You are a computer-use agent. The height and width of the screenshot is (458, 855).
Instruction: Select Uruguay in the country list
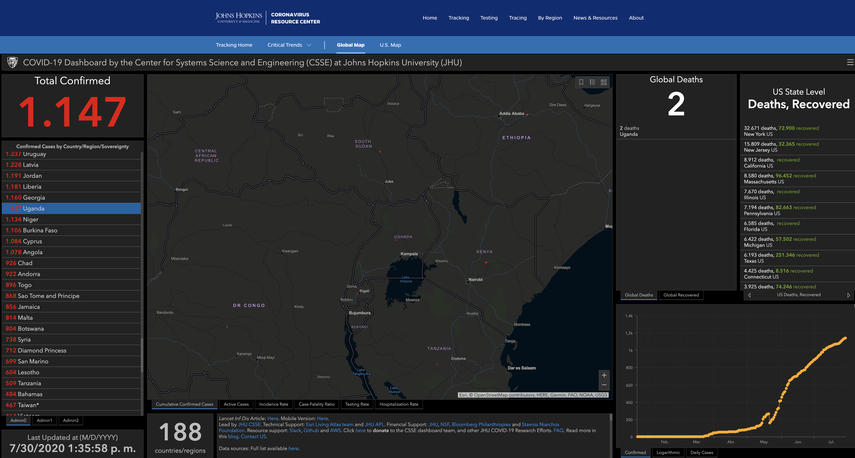[71, 154]
